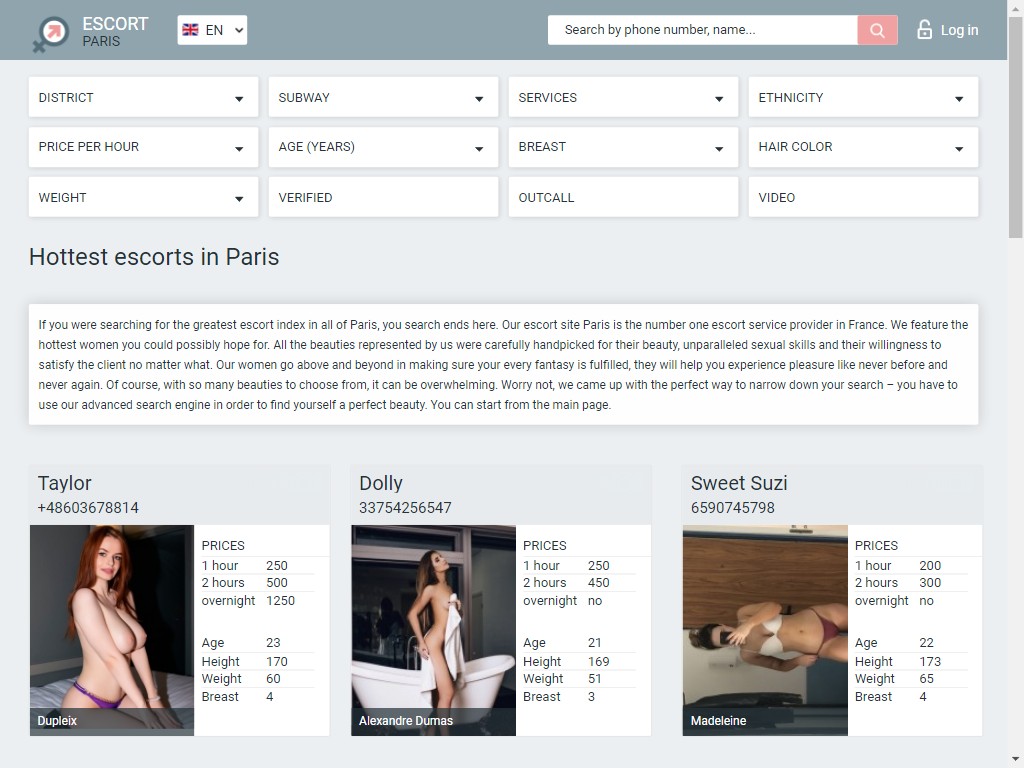Open Taylor's profile name link
Screen dimensions: 1024x768
point(64,483)
